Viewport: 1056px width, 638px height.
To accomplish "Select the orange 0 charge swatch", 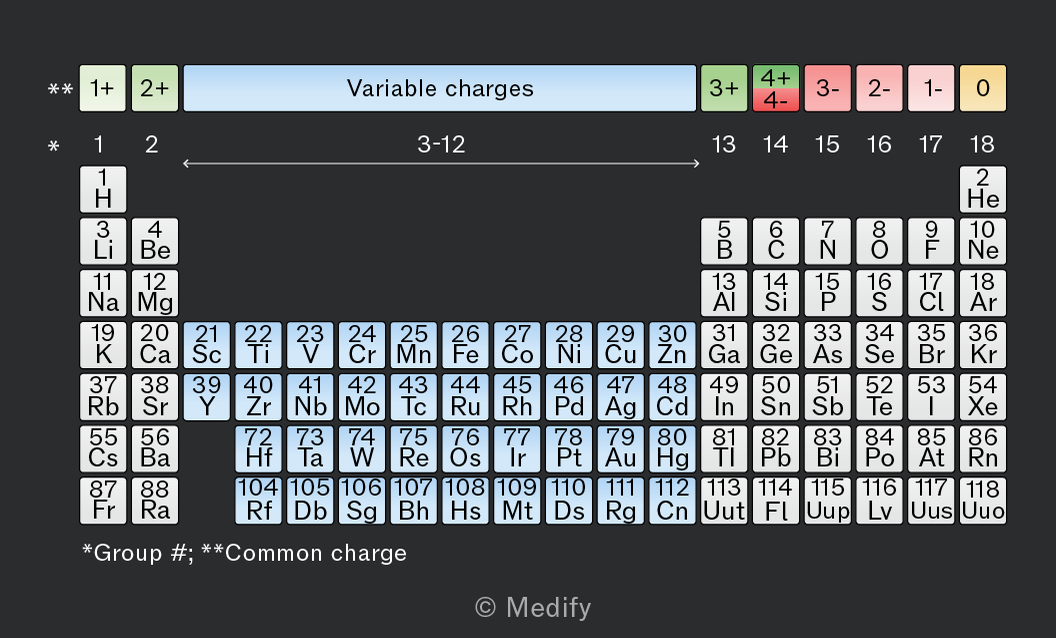I will 983,88.
